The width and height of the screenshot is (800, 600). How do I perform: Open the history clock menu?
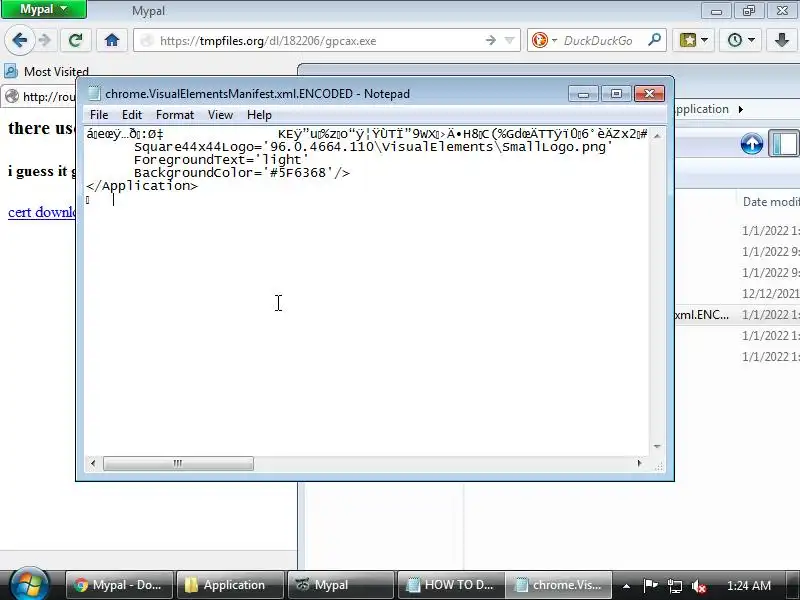click(740, 40)
